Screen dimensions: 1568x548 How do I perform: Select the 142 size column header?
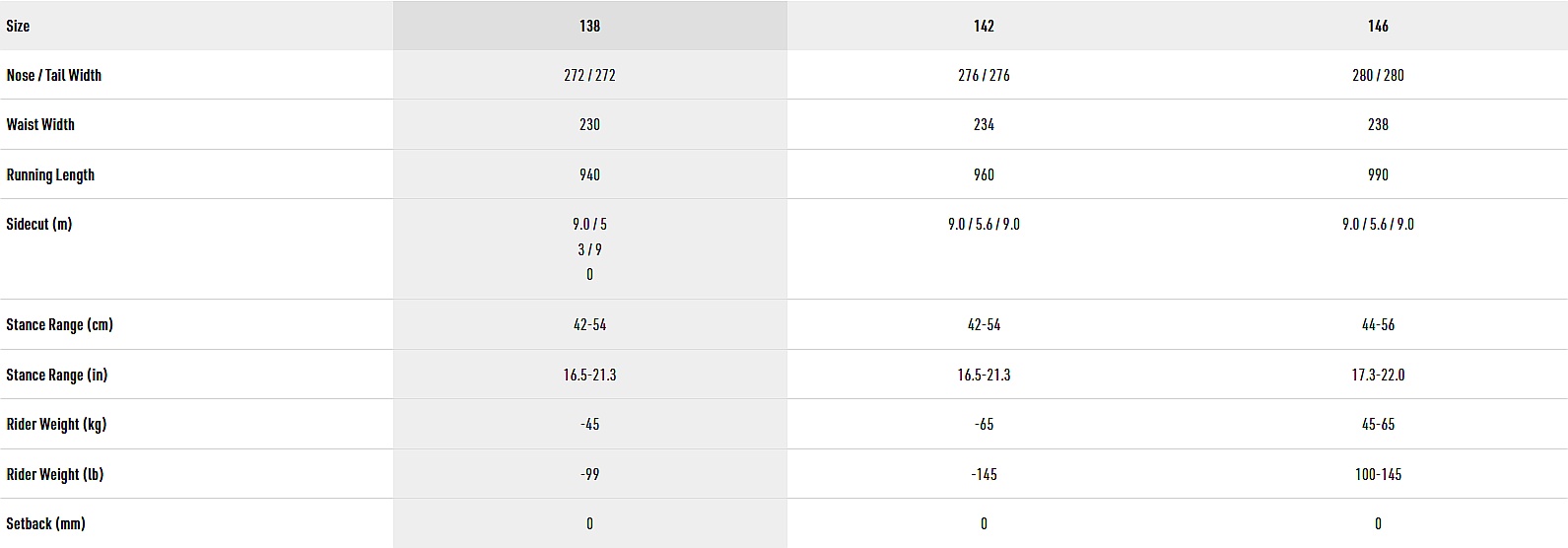pyautogui.click(x=984, y=26)
